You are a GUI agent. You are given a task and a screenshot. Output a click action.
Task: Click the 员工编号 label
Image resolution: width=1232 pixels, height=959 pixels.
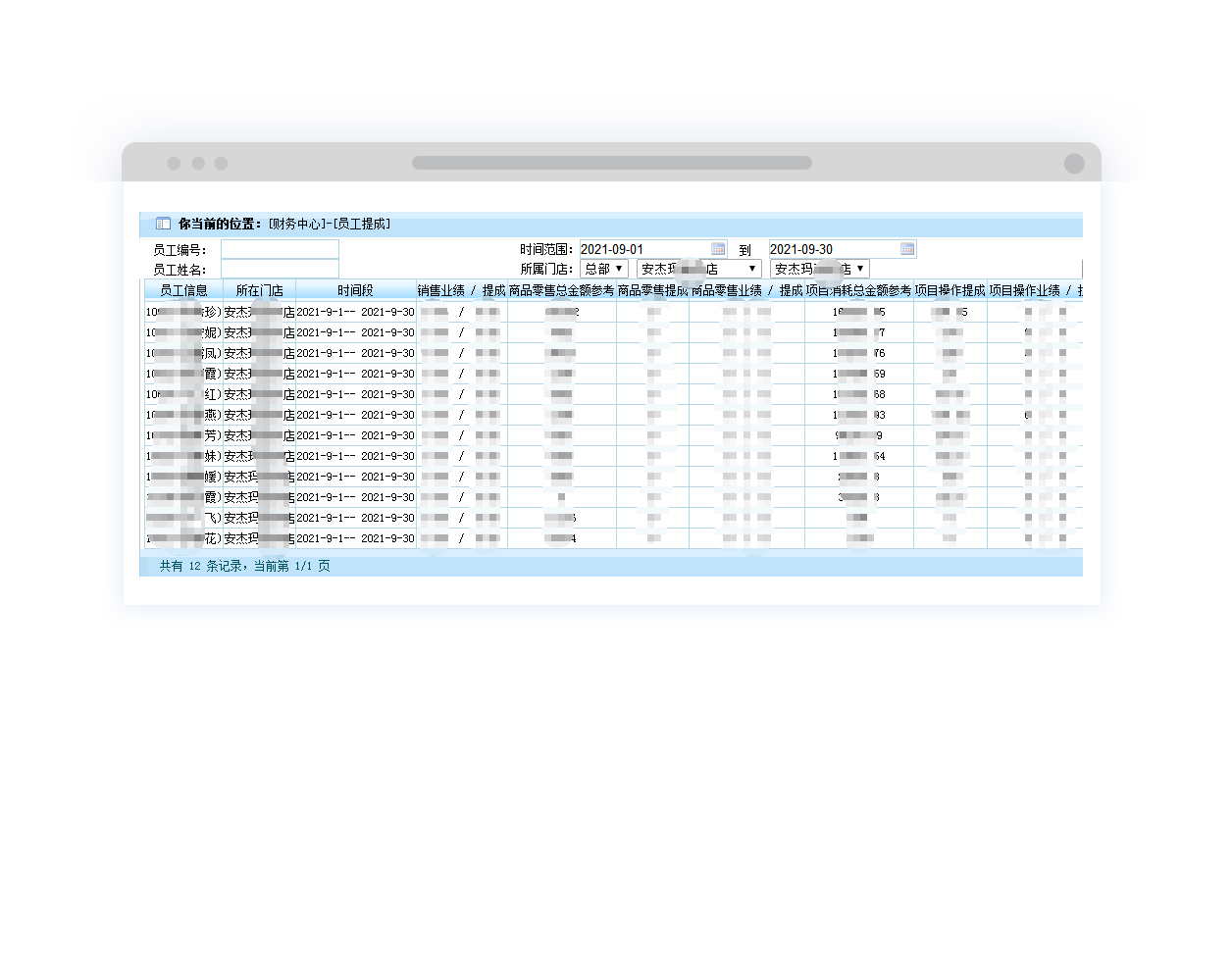point(179,250)
